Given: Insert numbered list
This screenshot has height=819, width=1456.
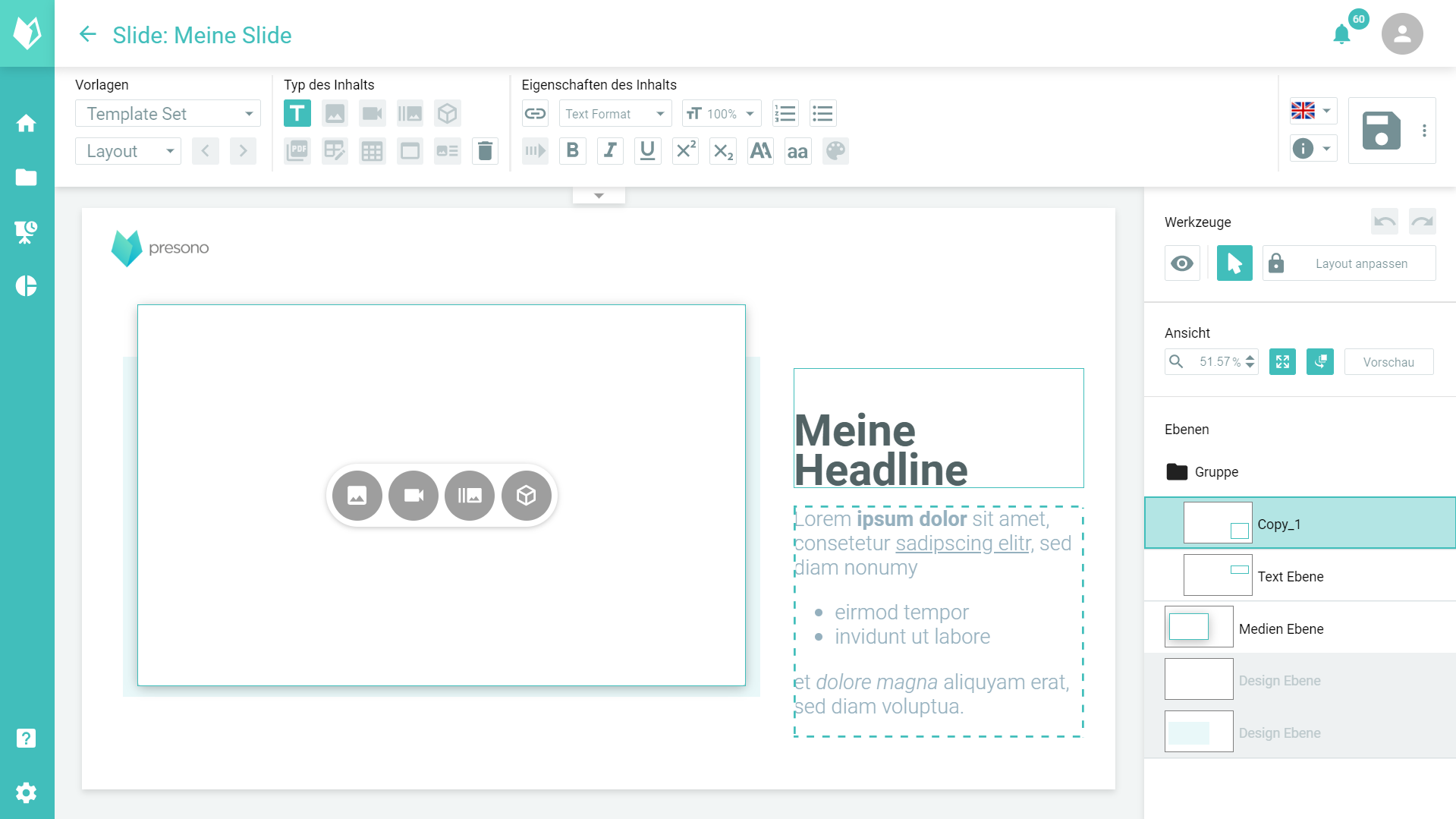Looking at the screenshot, I should point(785,114).
